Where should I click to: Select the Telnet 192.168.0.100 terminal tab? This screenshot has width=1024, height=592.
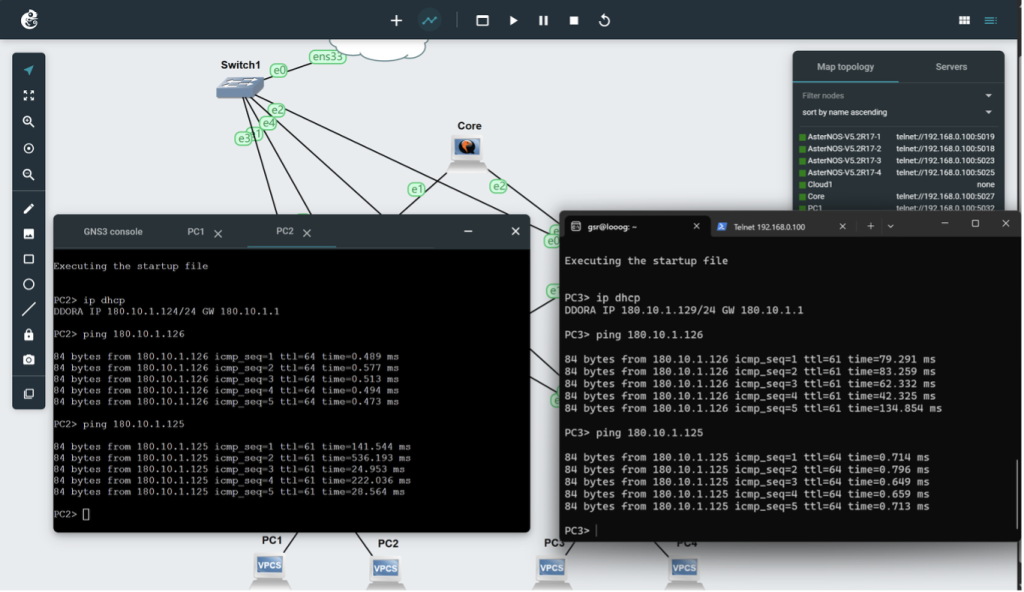point(769,227)
